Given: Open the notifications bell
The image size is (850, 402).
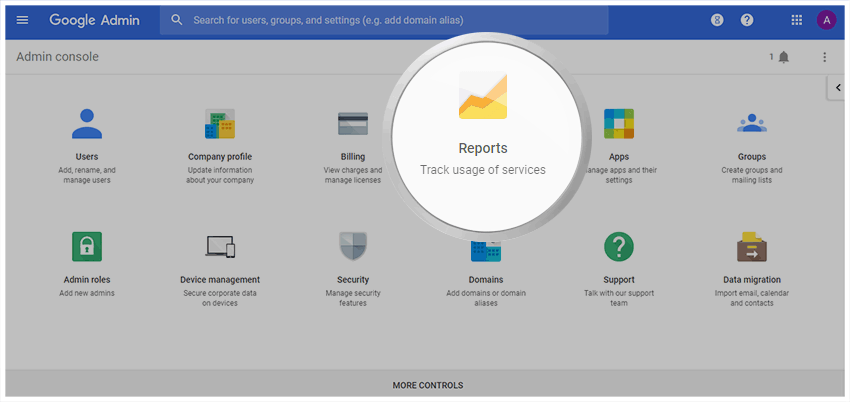Looking at the screenshot, I should point(784,57).
